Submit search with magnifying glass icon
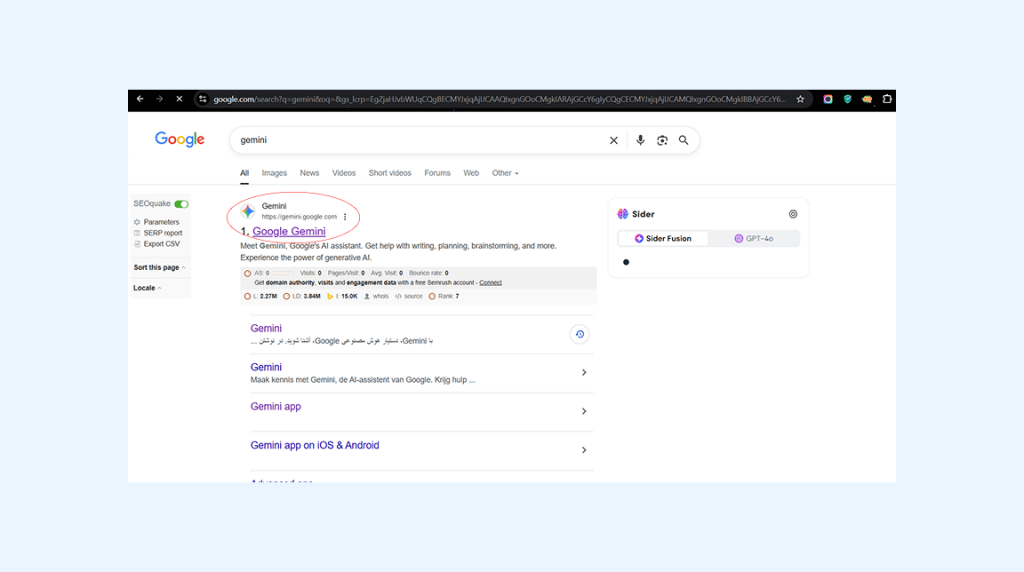1024x572 pixels. point(684,140)
